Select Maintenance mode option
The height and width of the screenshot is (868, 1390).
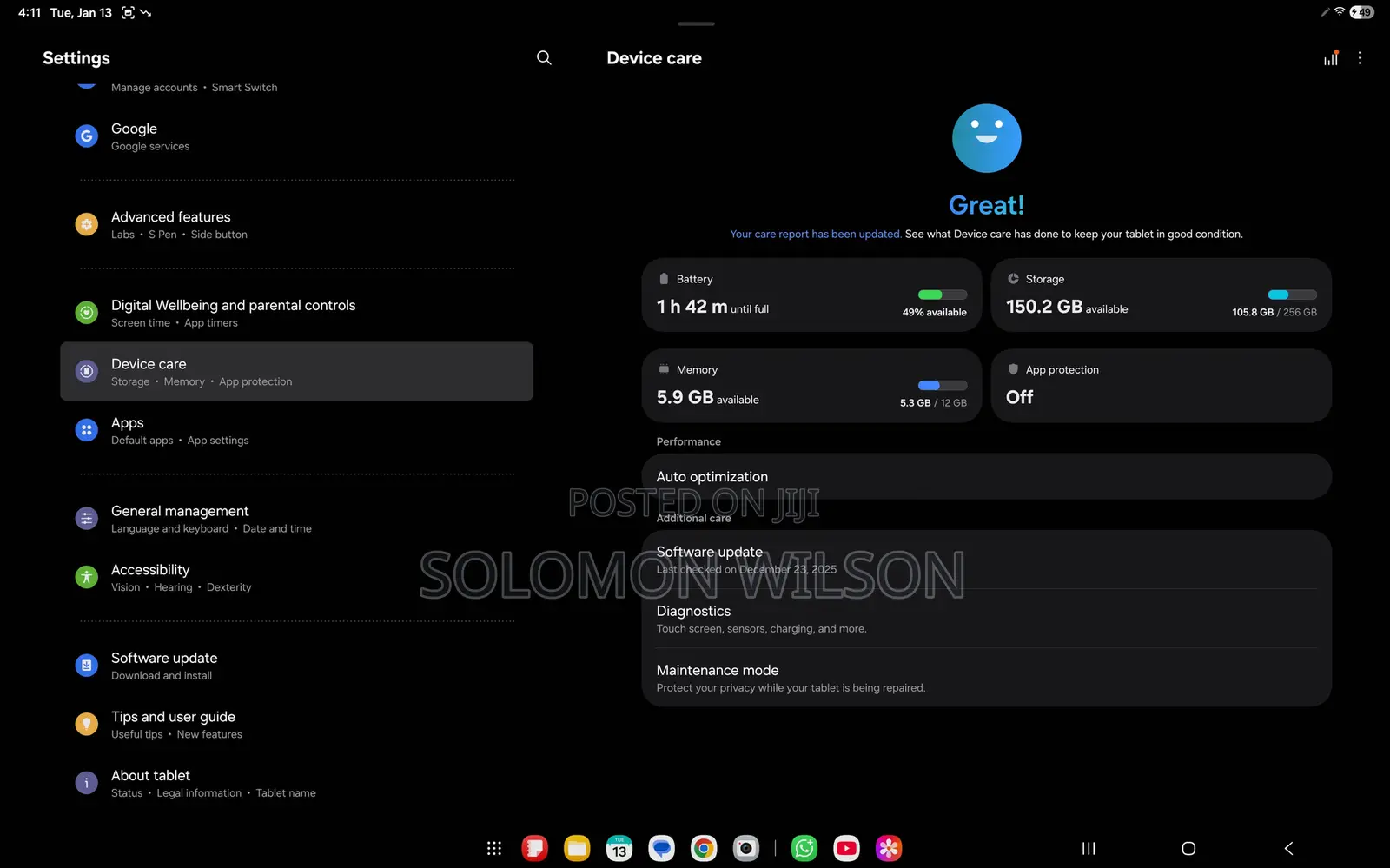(986, 678)
